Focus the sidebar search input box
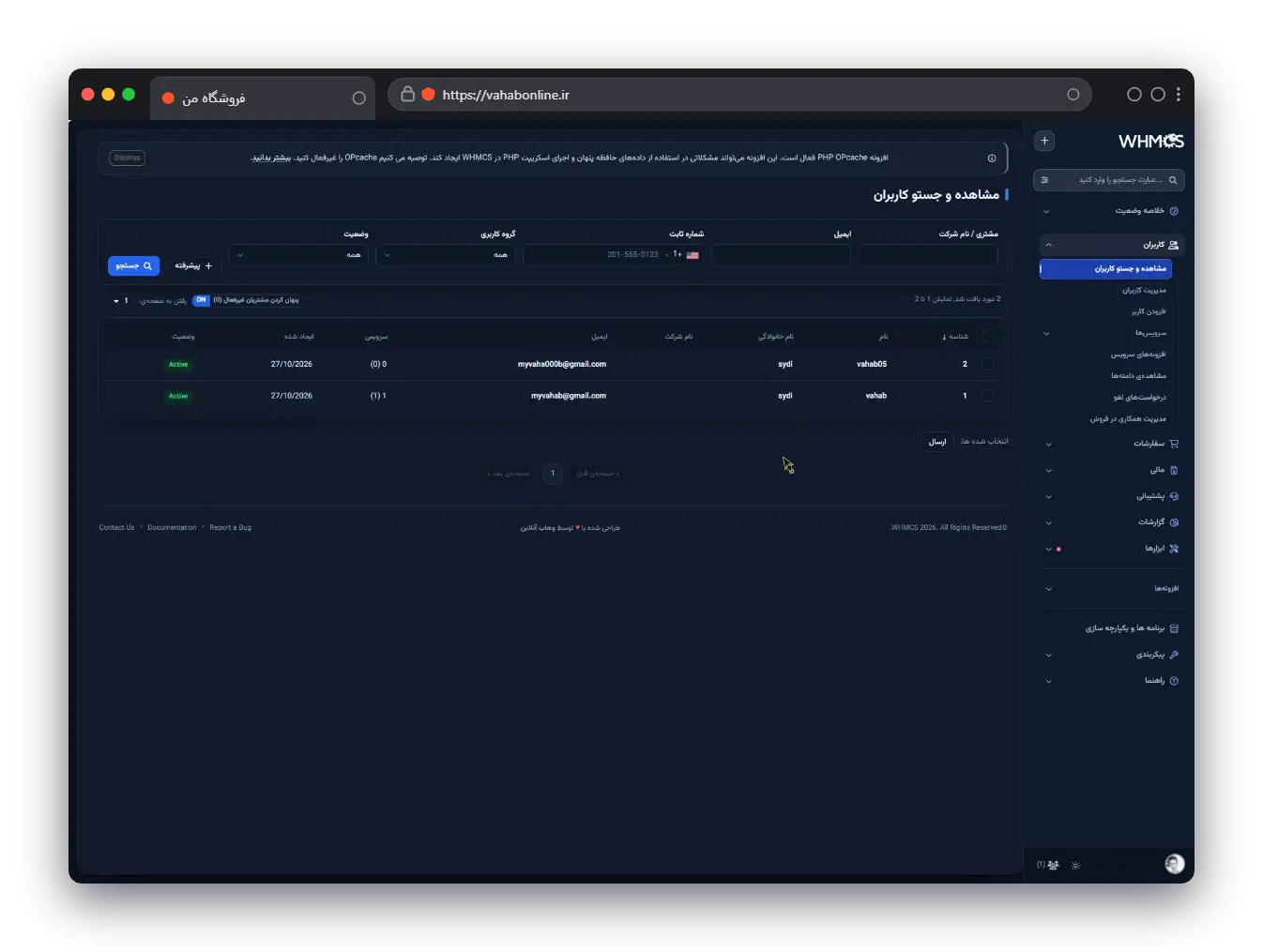Viewport: 1263px width, 952px height. tap(1109, 180)
